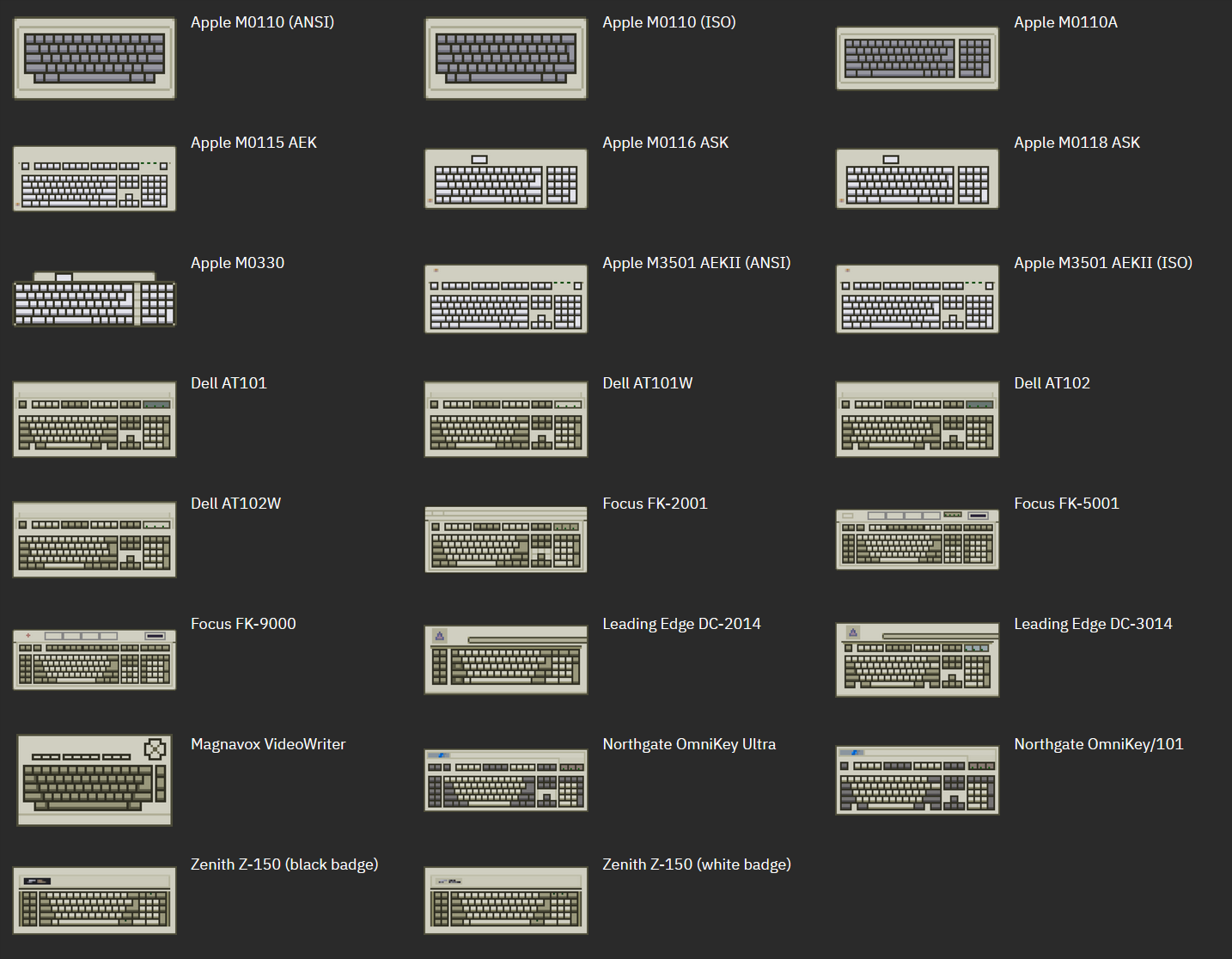Image resolution: width=1232 pixels, height=959 pixels.
Task: Click the Zenith Z-150 black badge keyboard icon
Action: pyautogui.click(x=95, y=901)
